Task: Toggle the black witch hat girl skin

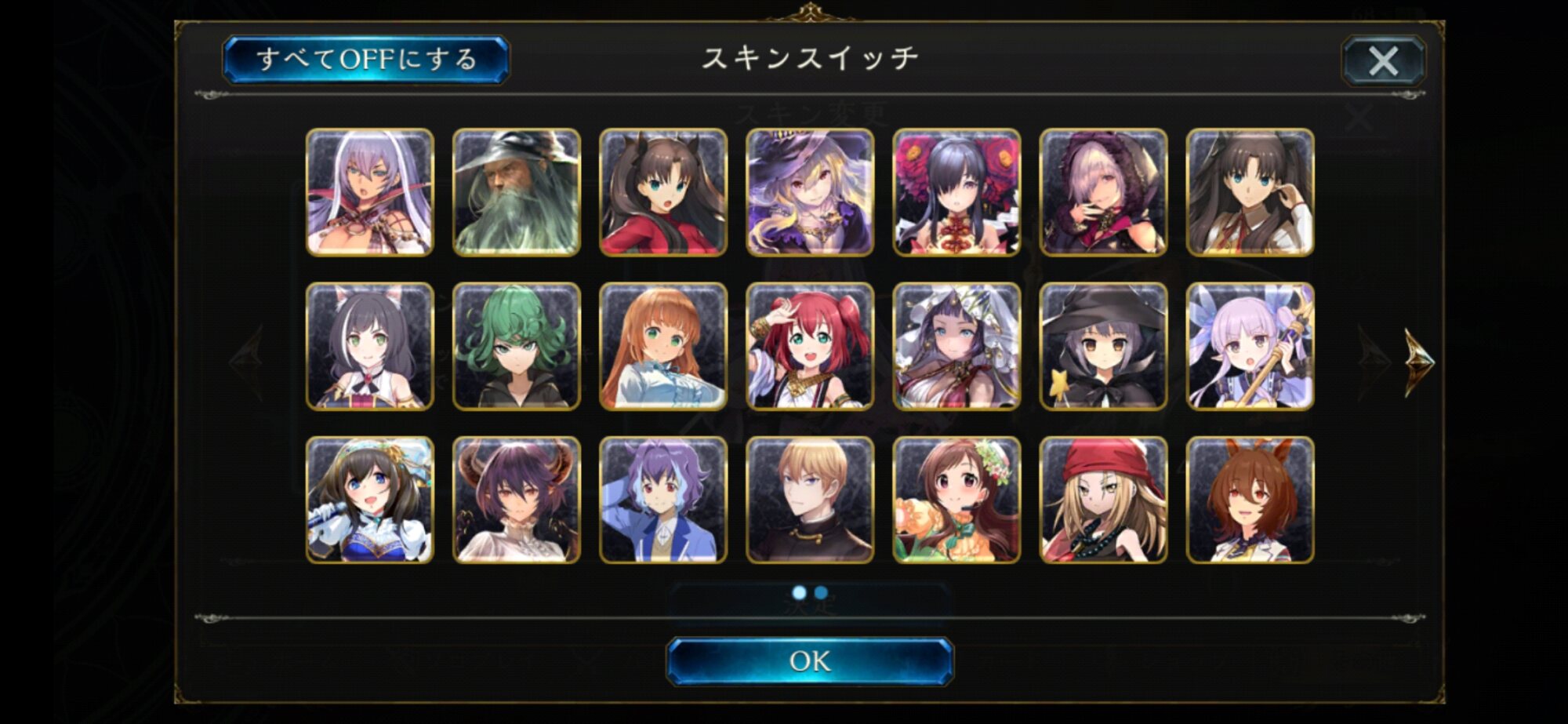Action: (1103, 346)
